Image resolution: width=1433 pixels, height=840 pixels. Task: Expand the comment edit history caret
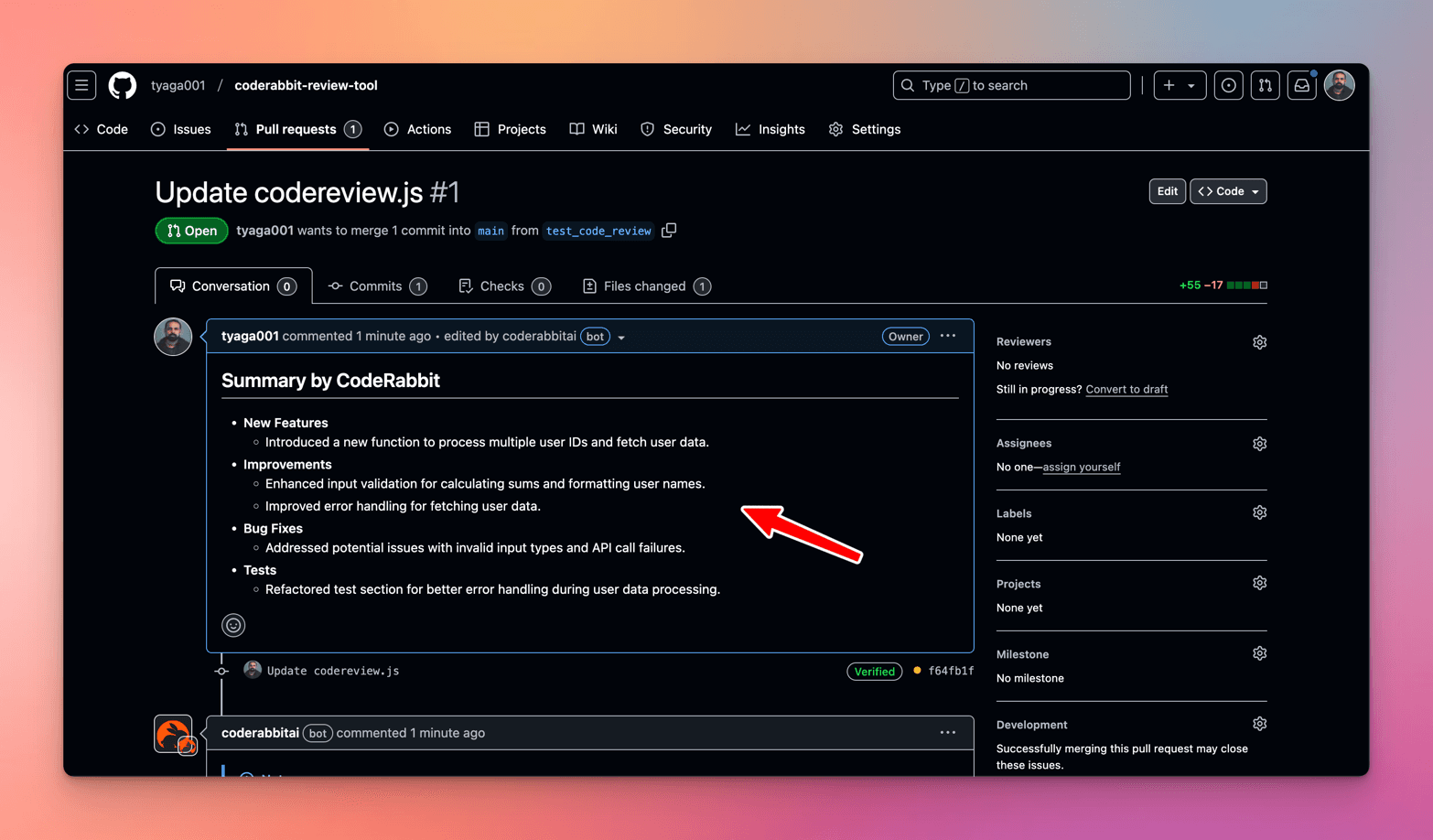[x=621, y=338]
